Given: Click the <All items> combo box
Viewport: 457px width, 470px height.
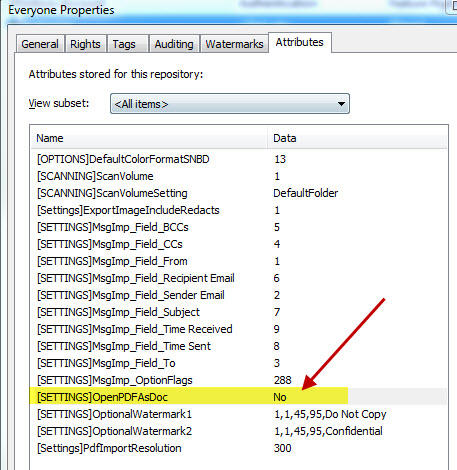Looking at the screenshot, I should 230,104.
